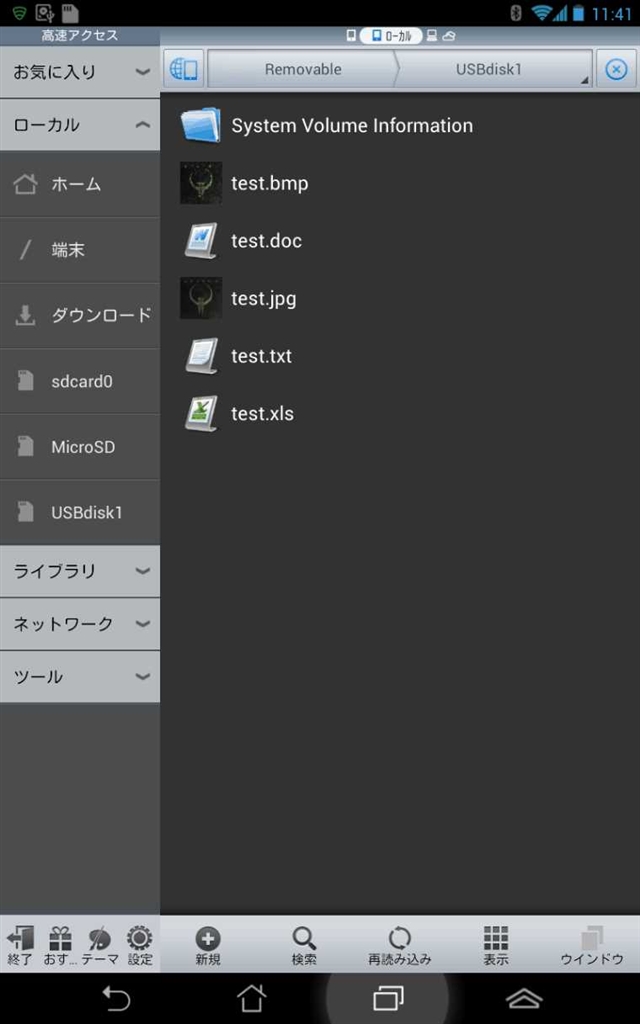Select the Removable path segment
Screen dimensions: 640x1024
(x=303, y=70)
